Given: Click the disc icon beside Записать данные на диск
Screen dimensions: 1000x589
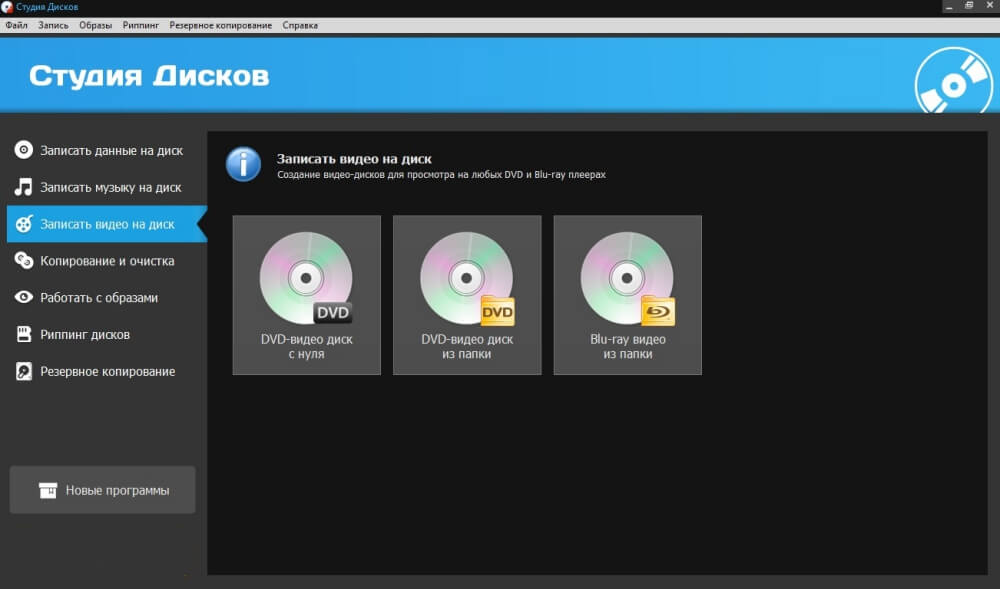Looking at the screenshot, I should click(x=23, y=151).
